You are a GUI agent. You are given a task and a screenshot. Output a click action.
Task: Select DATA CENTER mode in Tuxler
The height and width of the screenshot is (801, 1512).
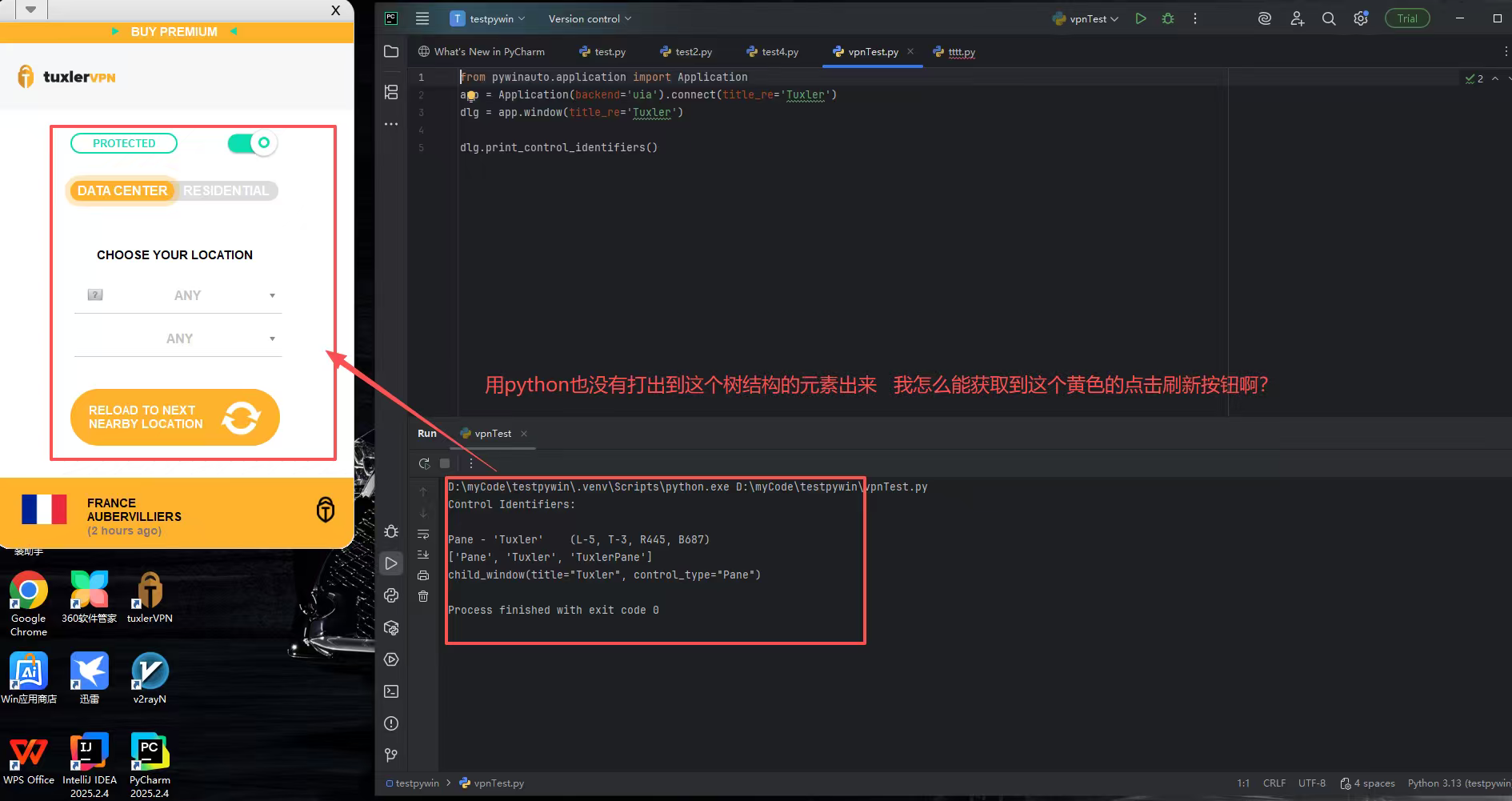click(x=122, y=190)
